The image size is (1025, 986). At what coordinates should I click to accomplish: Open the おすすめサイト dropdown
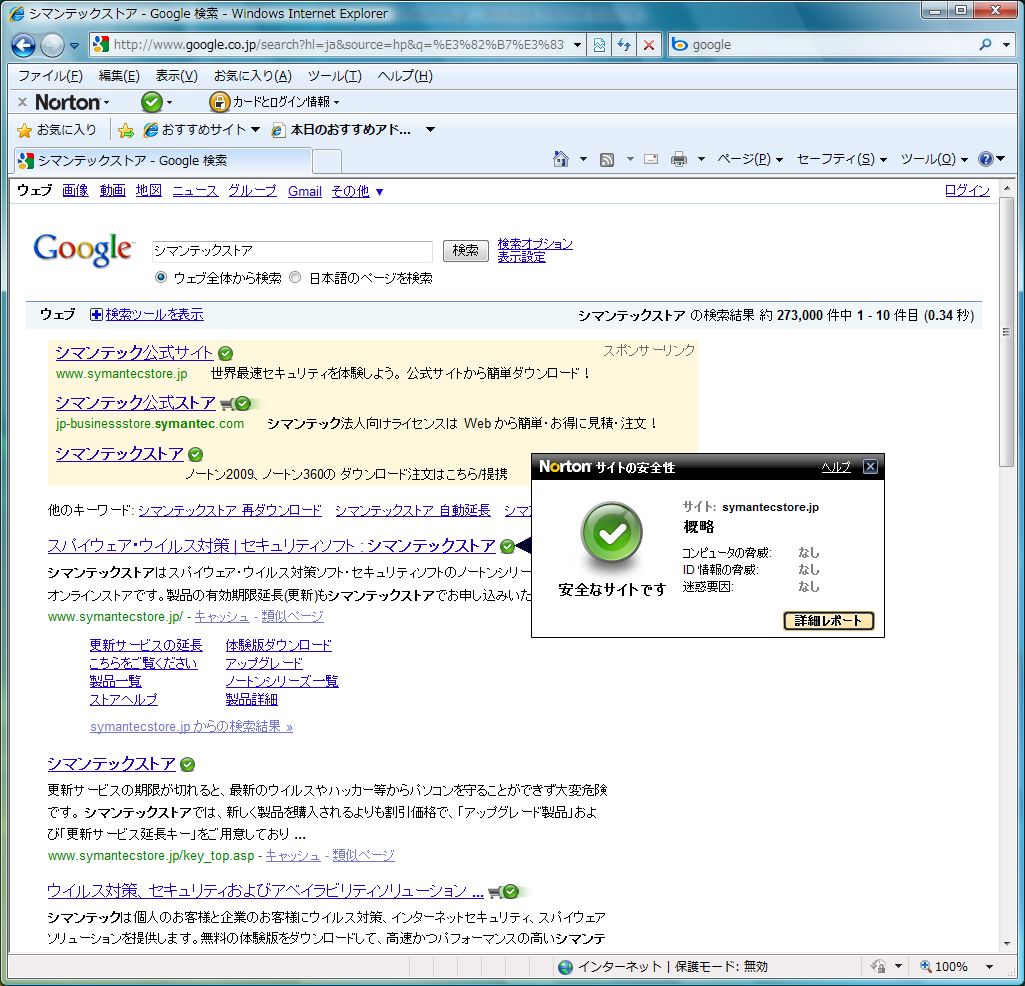coord(256,129)
